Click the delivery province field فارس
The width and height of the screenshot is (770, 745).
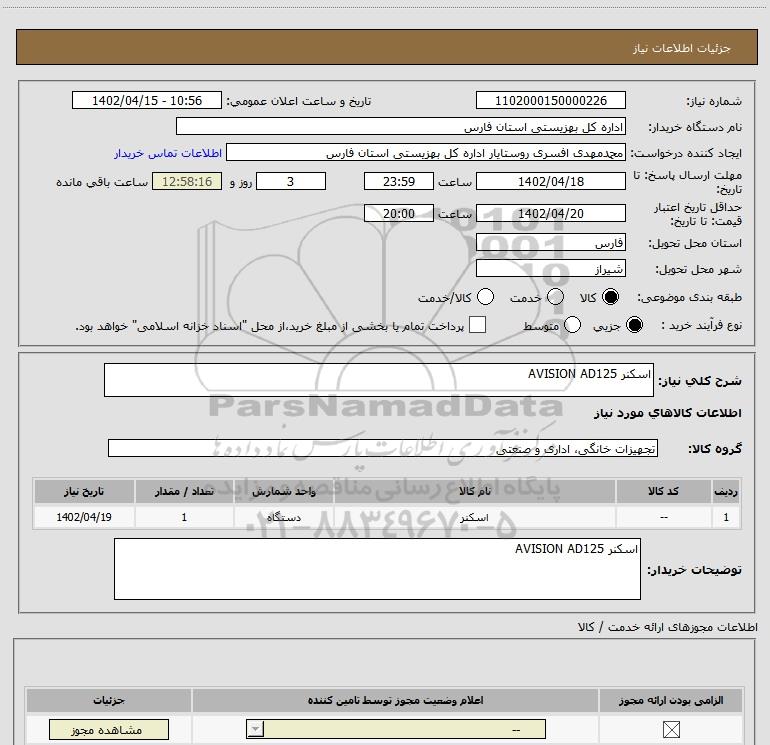pyautogui.click(x=550, y=243)
